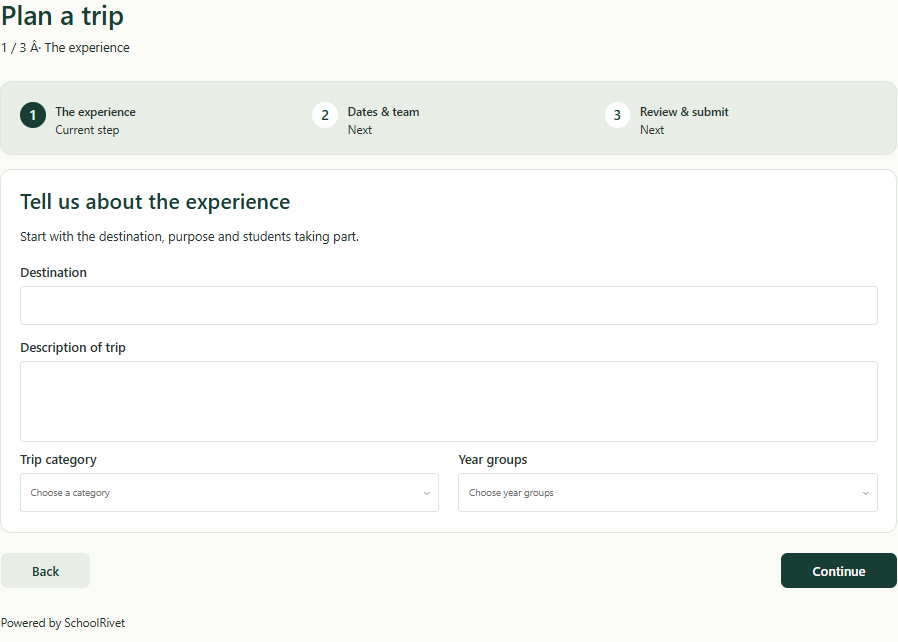Click the 'Year groups' label
This screenshot has height=642, width=898.
pos(493,460)
